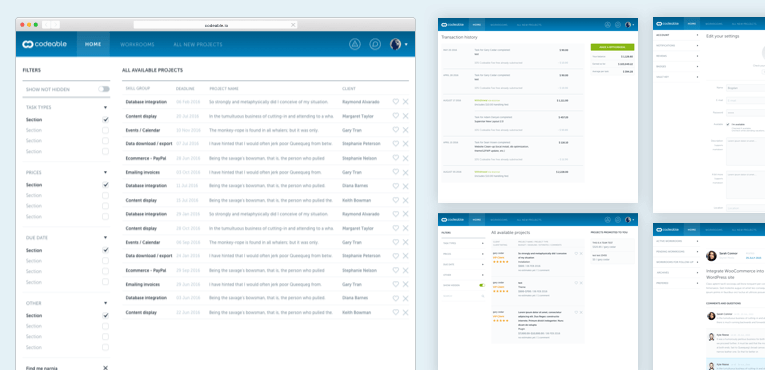Uncheck the checked Section box under Task Types

(105, 120)
